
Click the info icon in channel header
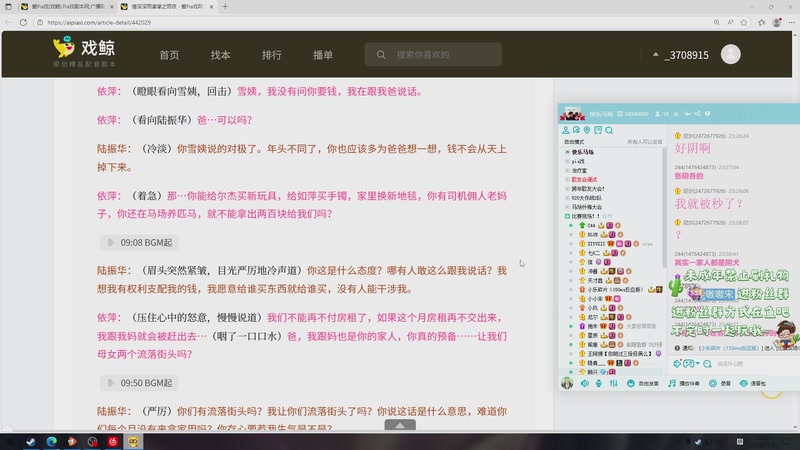708,114
